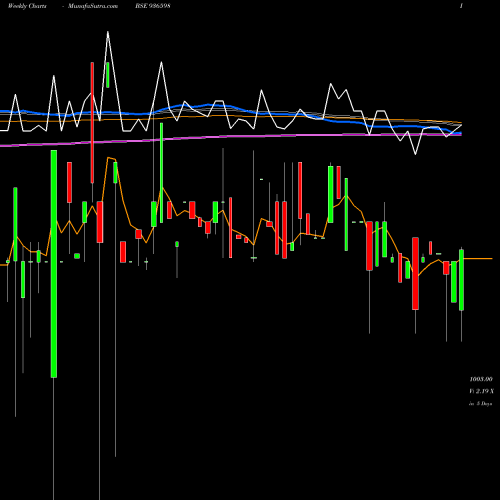The height and width of the screenshot is (500, 500).
Task: Click the "in 5 Days" label
Action: point(480,403)
